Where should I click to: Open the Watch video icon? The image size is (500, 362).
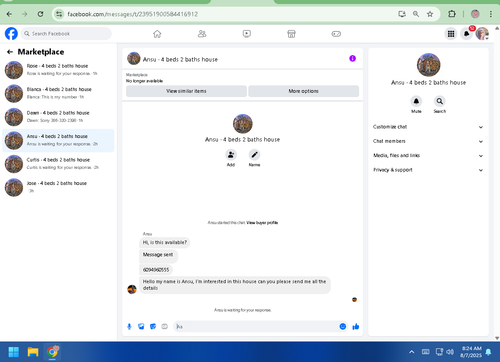coord(247,34)
